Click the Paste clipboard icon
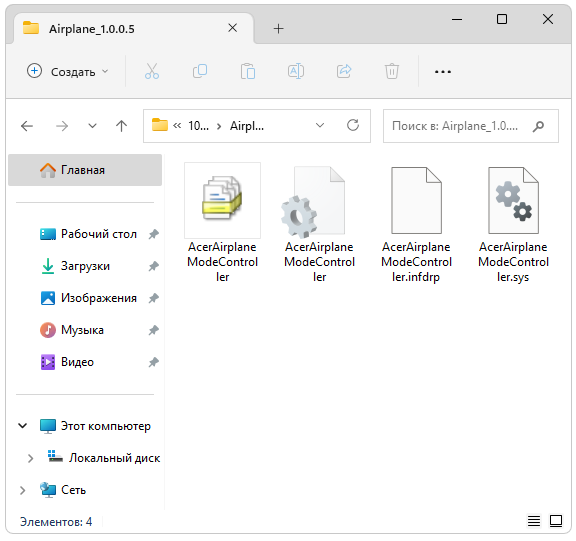This screenshot has width=576, height=541. [x=248, y=71]
